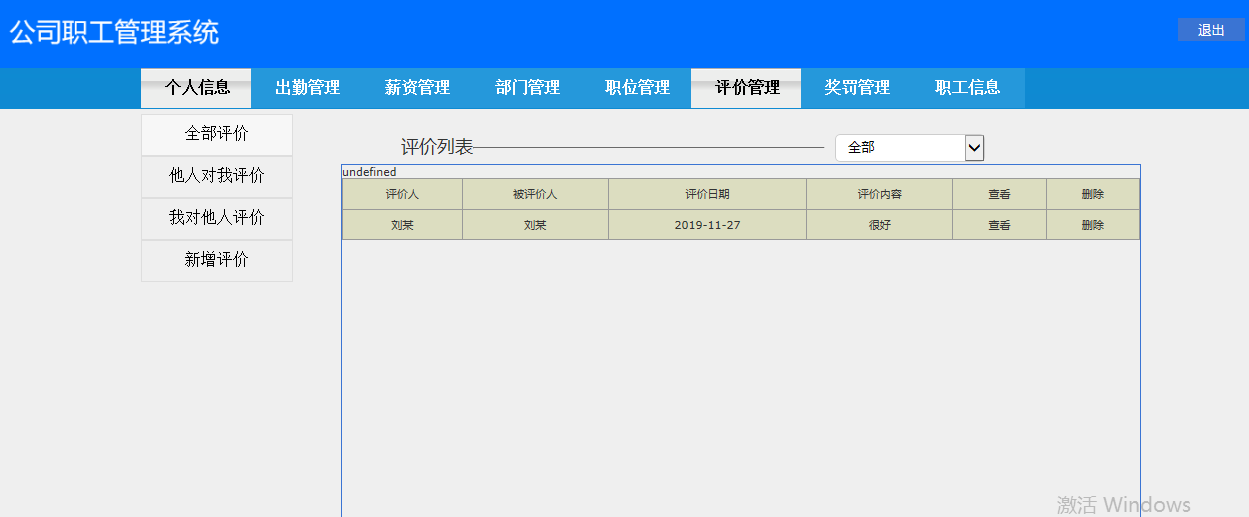The width and height of the screenshot is (1249, 517).
Task: Expand the 全部 filter dropdown arrow
Action: 974,148
